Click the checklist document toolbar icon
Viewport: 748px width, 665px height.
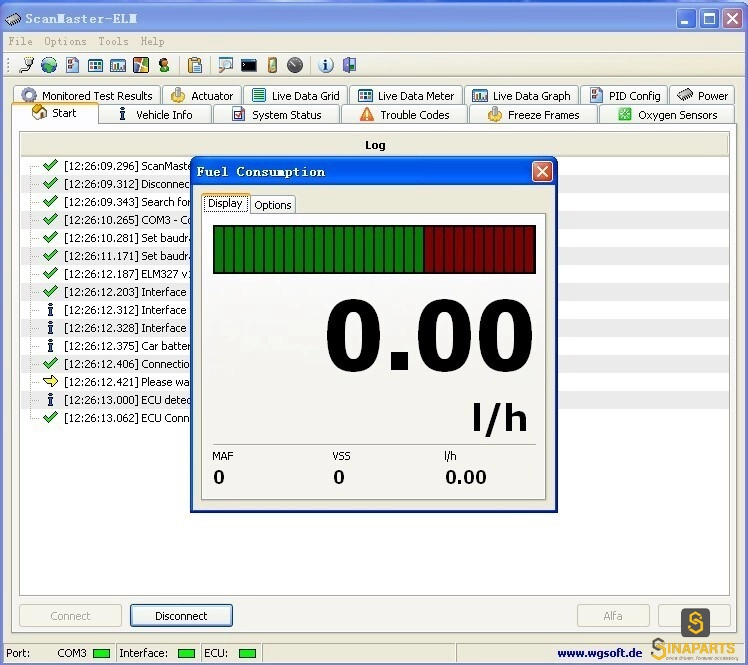pos(72,65)
